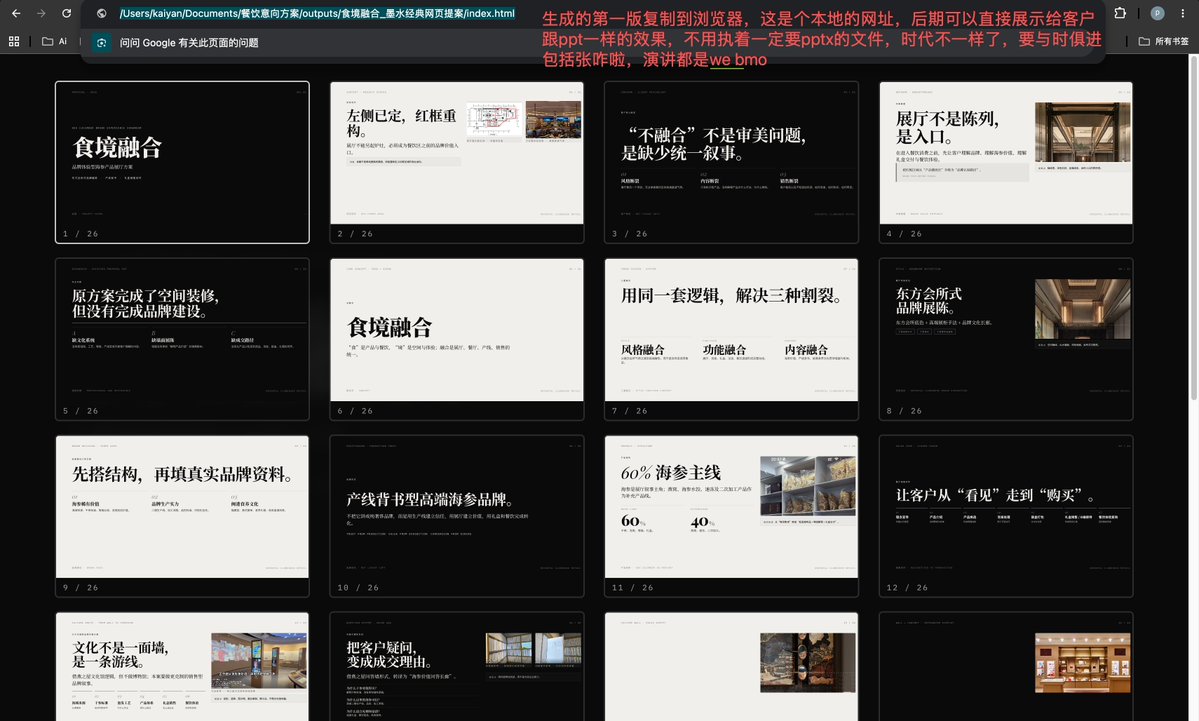
Task: Click the Google Lens search icon in the suggestion
Action: tap(102, 43)
